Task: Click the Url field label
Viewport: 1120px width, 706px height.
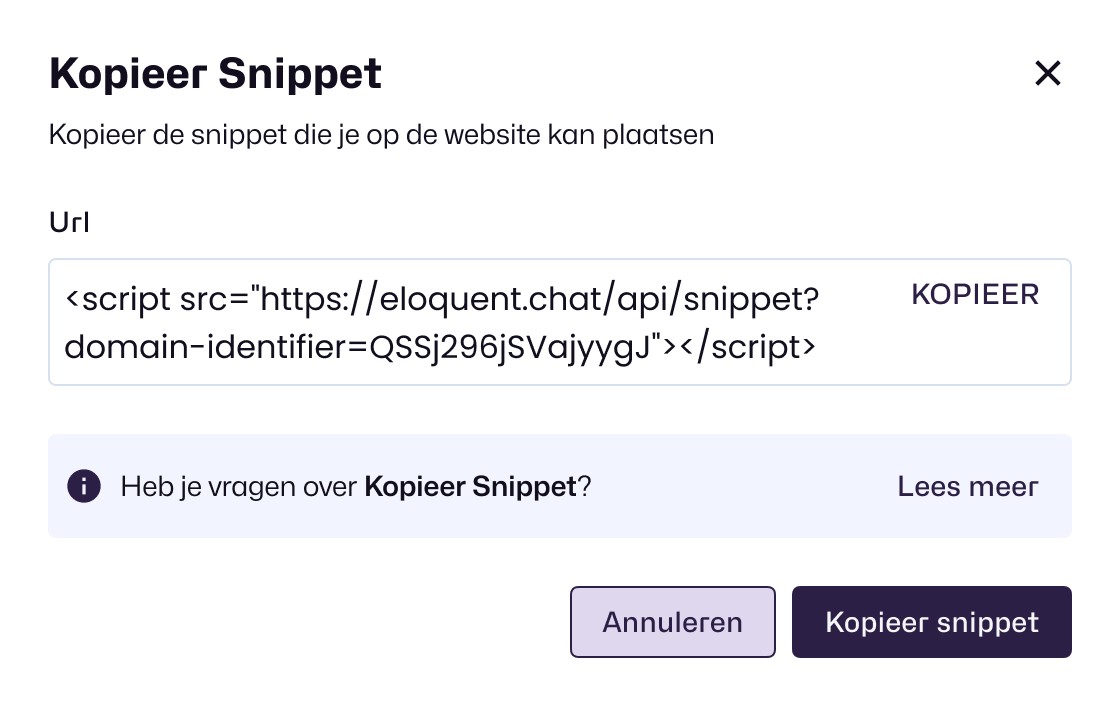Action: tap(69, 222)
